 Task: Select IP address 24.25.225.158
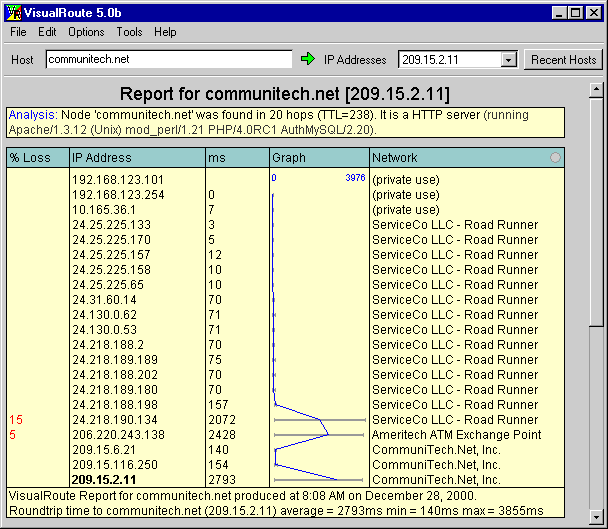[x=111, y=270]
